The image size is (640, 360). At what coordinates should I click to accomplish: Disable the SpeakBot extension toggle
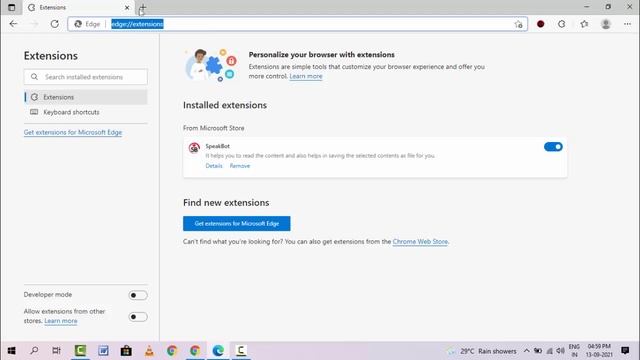[x=553, y=147]
